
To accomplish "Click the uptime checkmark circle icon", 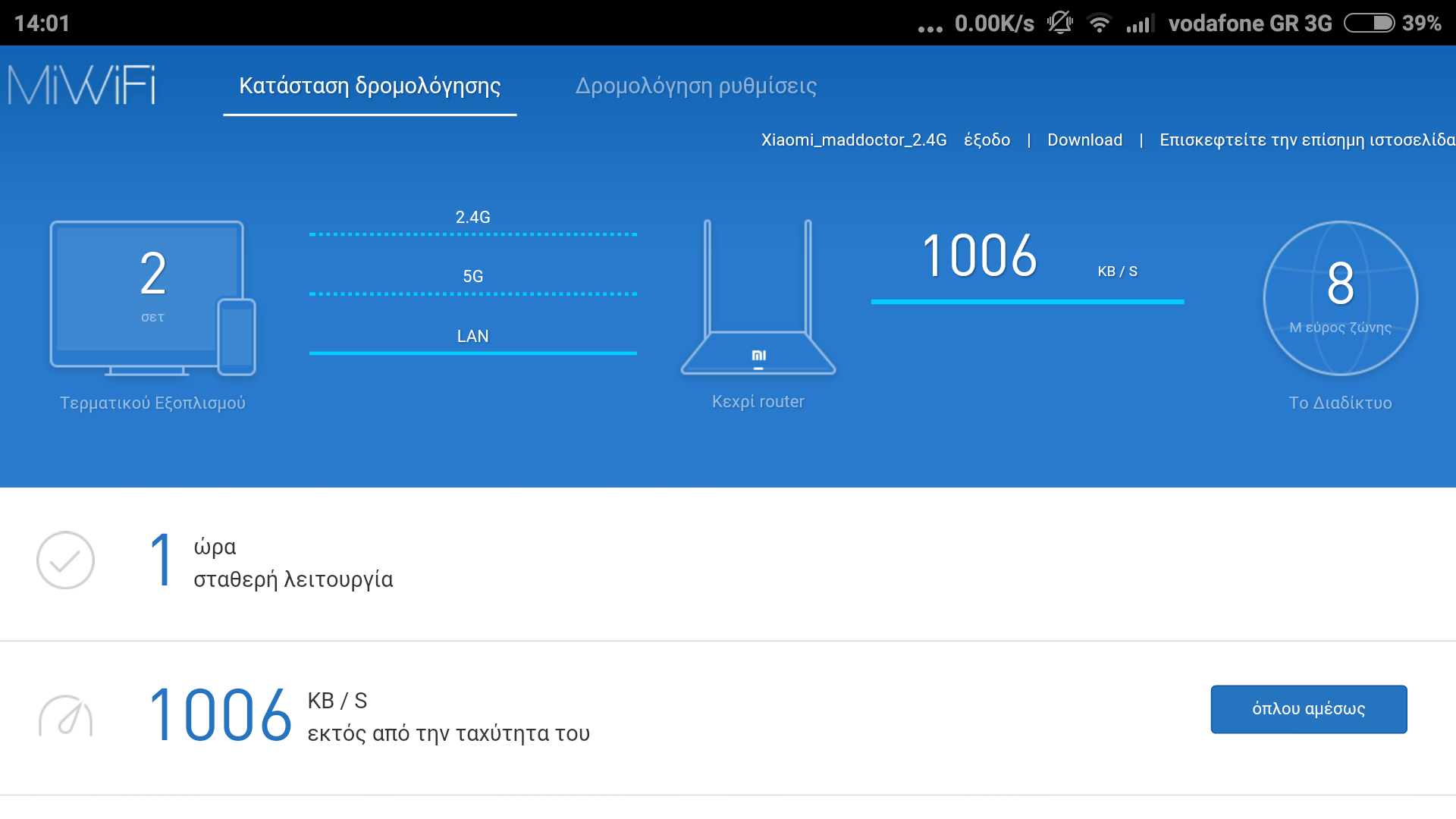I will tap(65, 560).
